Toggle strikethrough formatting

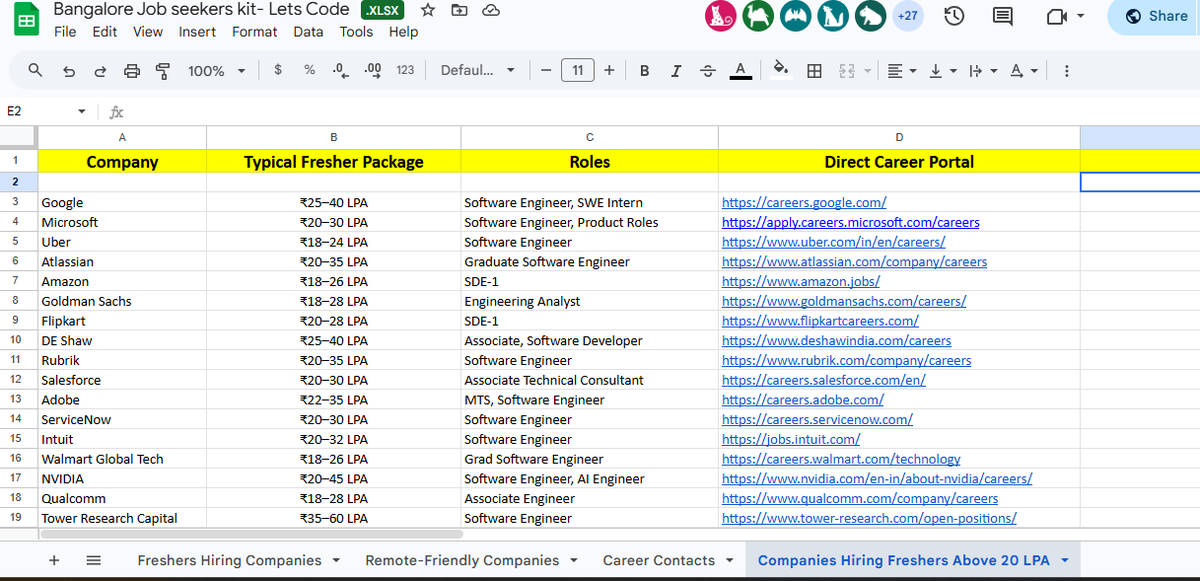click(708, 70)
